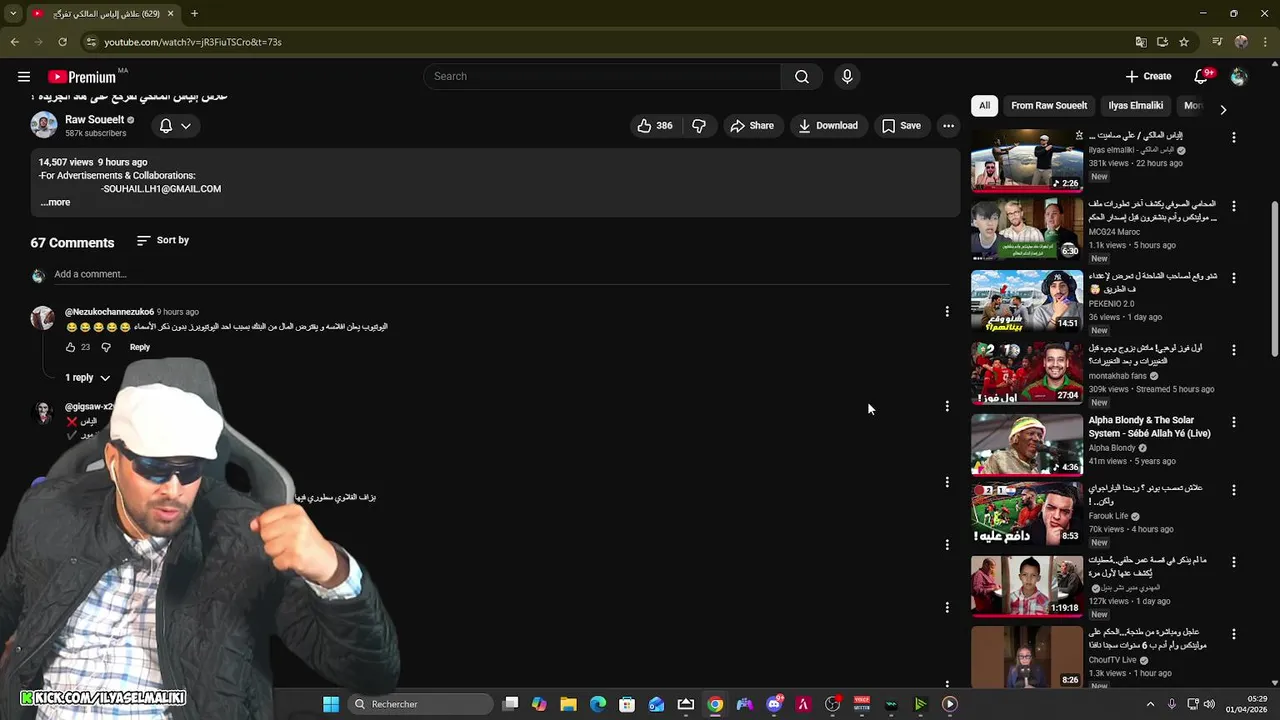Open the 2:26 Ilyas elmaliki video thumbnail
The height and width of the screenshot is (720, 1280).
point(1027,160)
